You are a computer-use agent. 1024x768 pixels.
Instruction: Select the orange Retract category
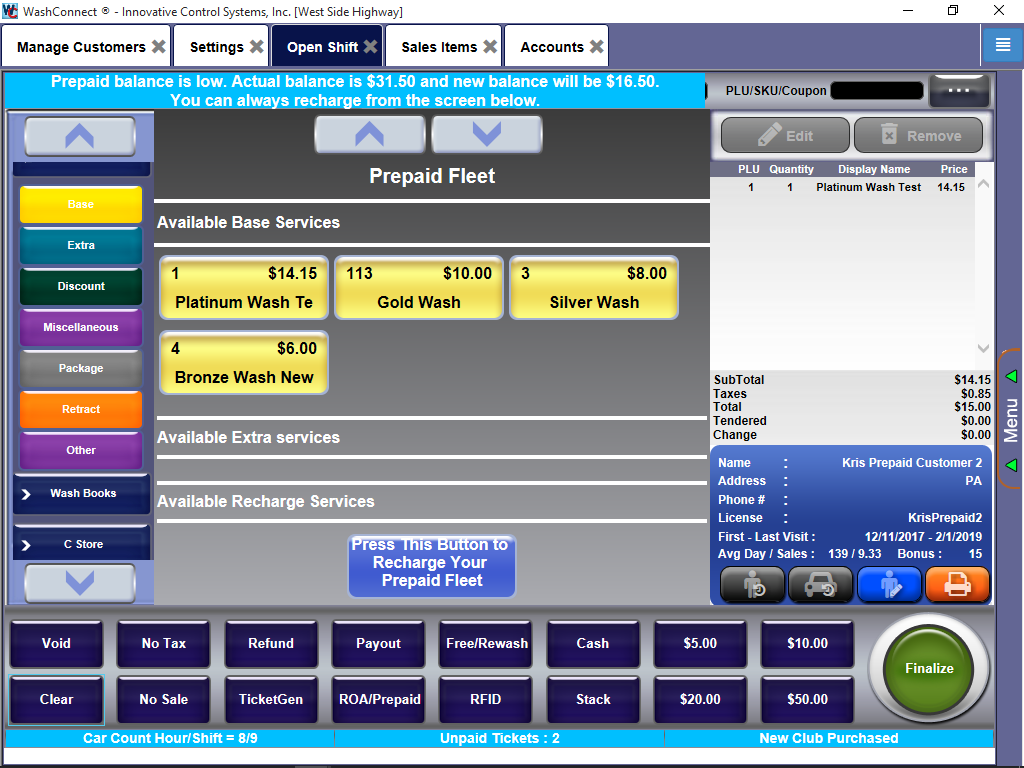pos(81,409)
